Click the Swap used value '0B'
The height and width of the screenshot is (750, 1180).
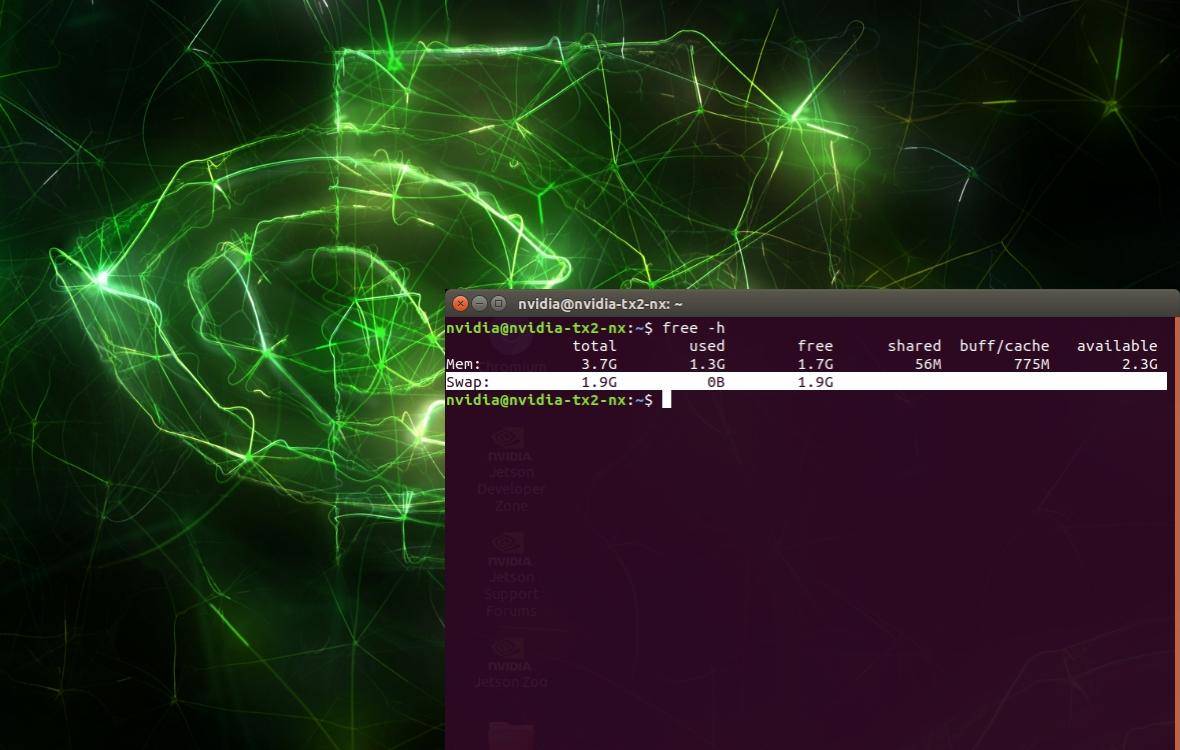(716, 382)
